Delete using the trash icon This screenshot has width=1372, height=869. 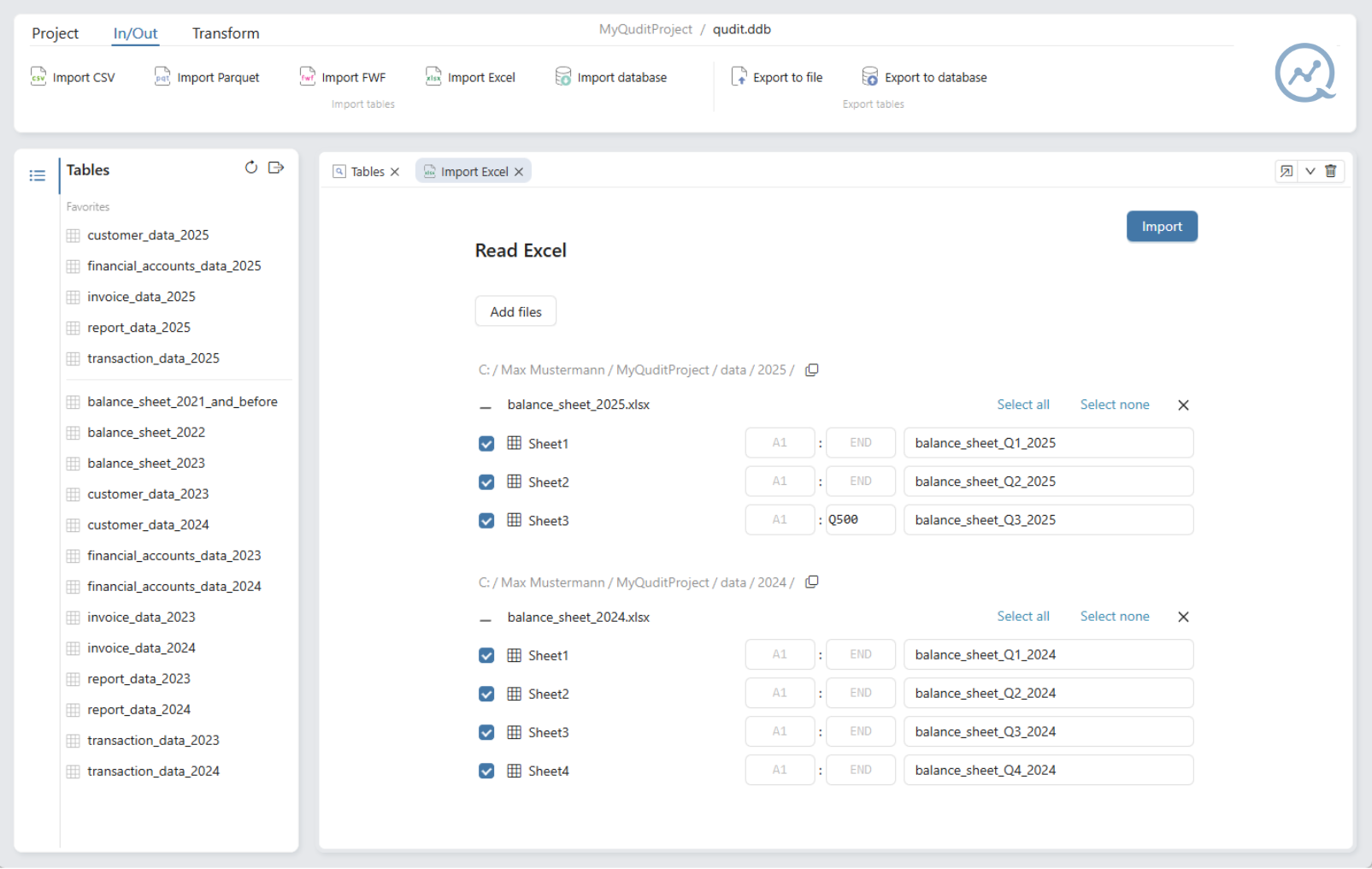(1331, 171)
